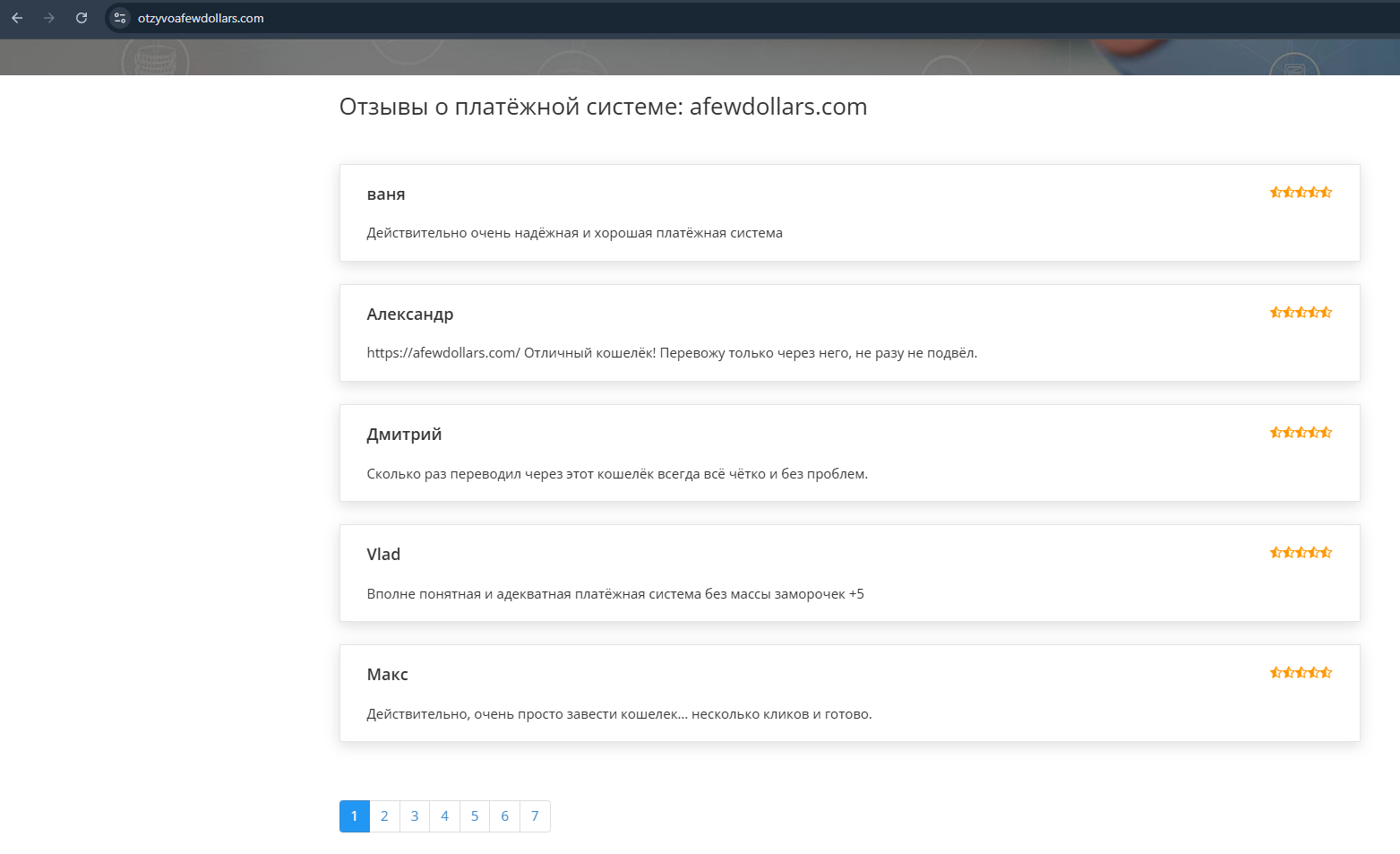1400x854 pixels.
Task: Reload the page with the refresh icon
Action: [82, 18]
